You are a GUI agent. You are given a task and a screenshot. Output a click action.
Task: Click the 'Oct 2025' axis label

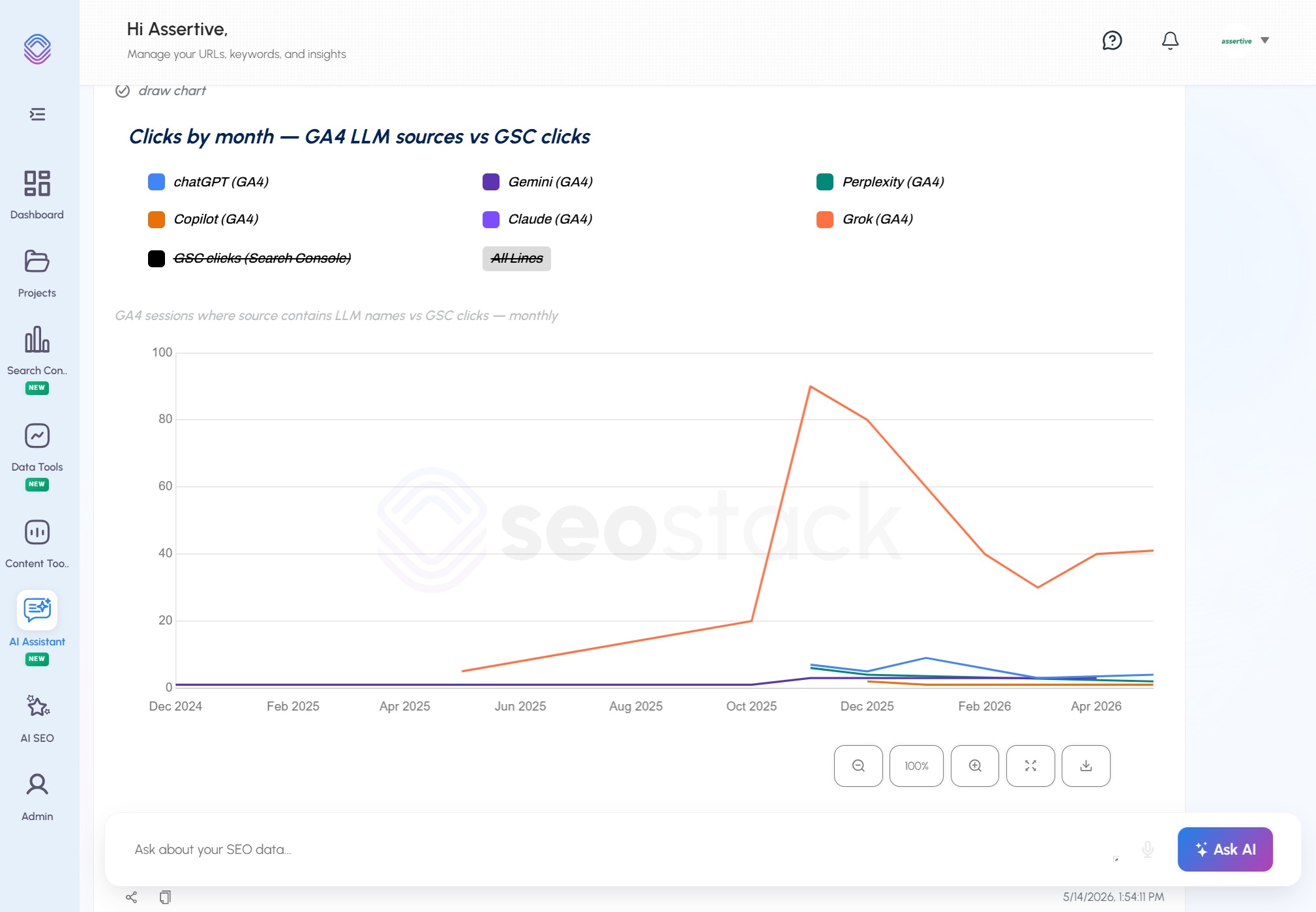tap(751, 706)
